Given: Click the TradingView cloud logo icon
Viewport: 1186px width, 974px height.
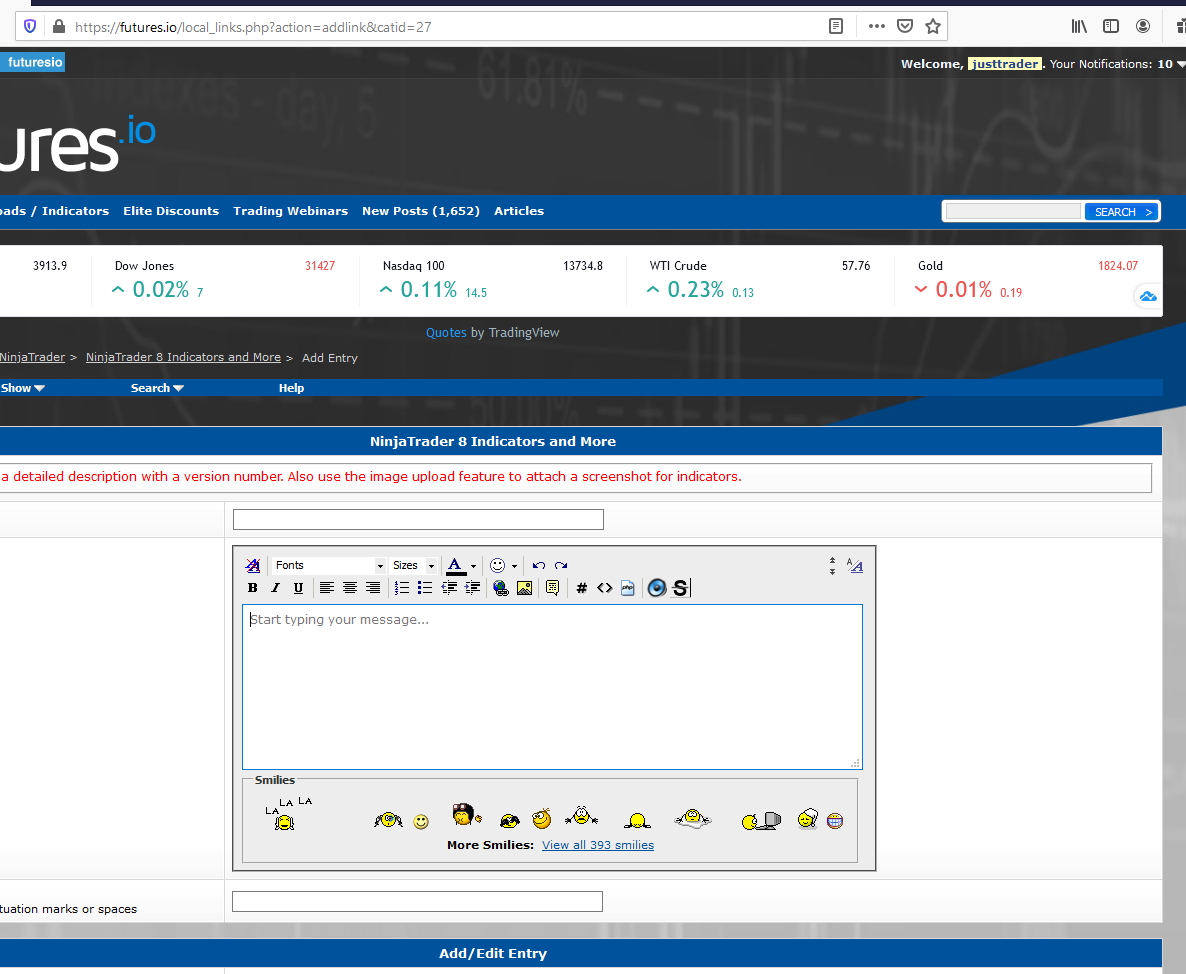Looking at the screenshot, I should [1148, 296].
